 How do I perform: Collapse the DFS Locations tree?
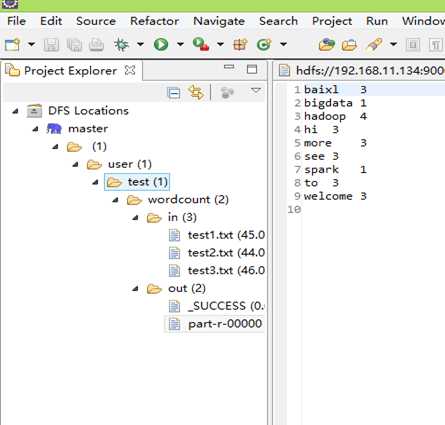coord(15,111)
